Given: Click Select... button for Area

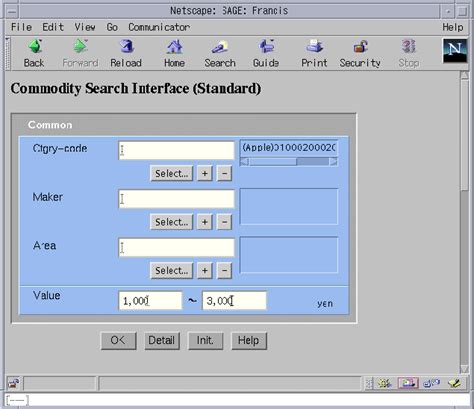Looking at the screenshot, I should [x=172, y=270].
